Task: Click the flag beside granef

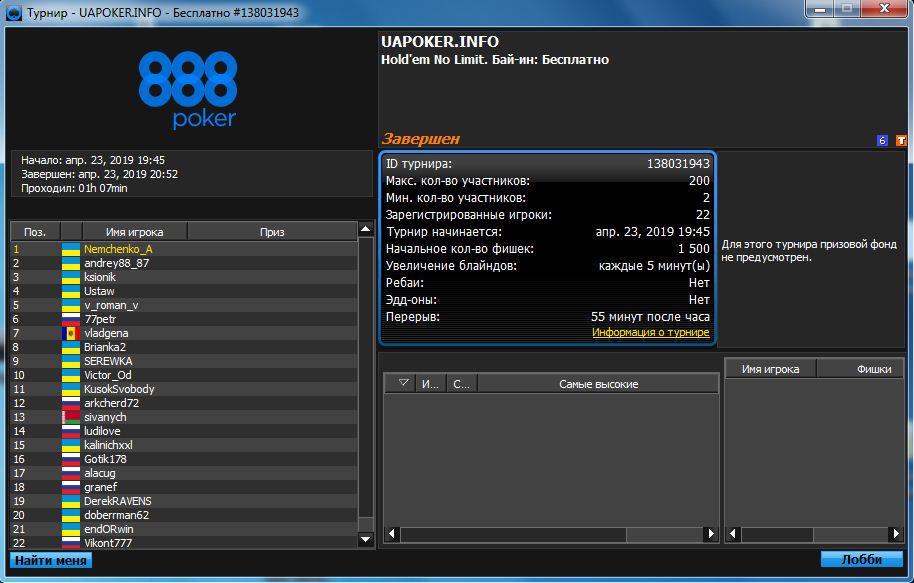Action: (71, 487)
